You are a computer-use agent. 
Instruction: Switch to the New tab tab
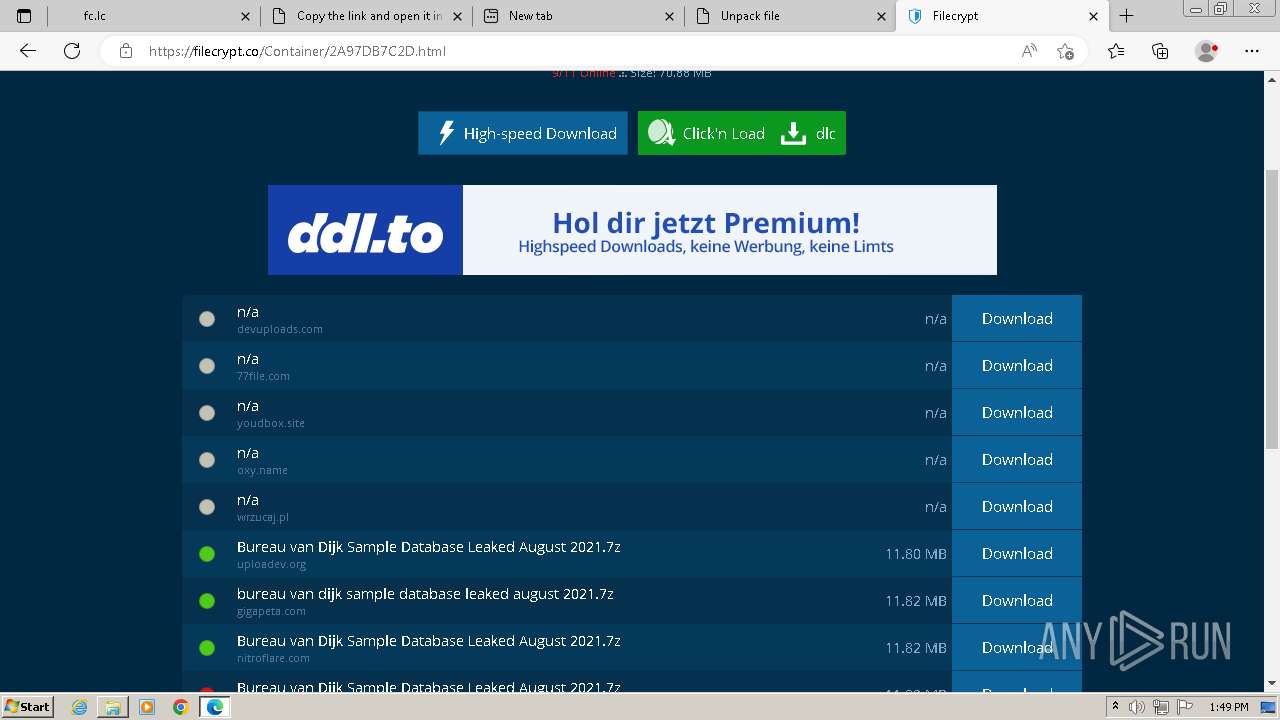579,16
